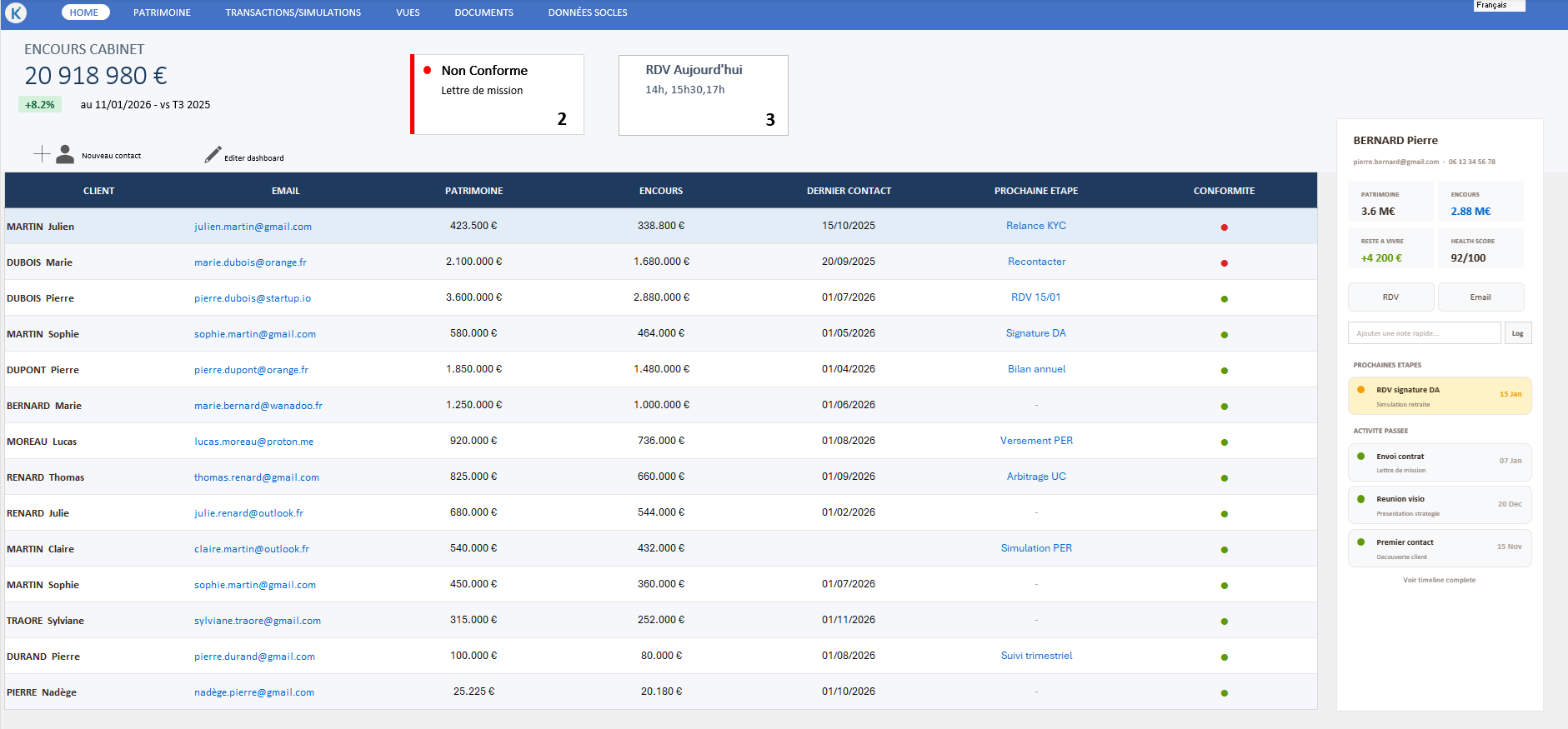Click email julien.martin@gmail.com

pos(253,227)
